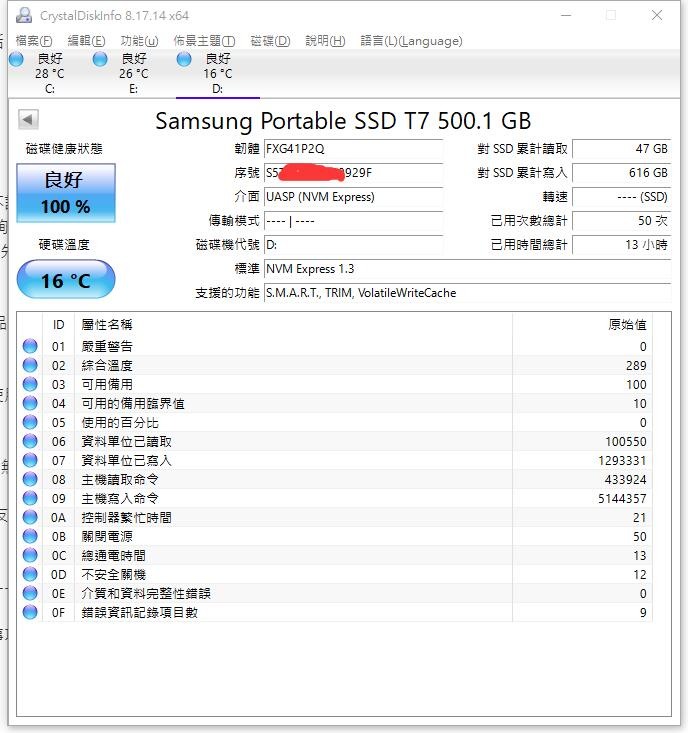Viewport: 688px width, 733px height.
Task: Click status orb for attribute 0B 關閉電源
Action: coord(30,536)
